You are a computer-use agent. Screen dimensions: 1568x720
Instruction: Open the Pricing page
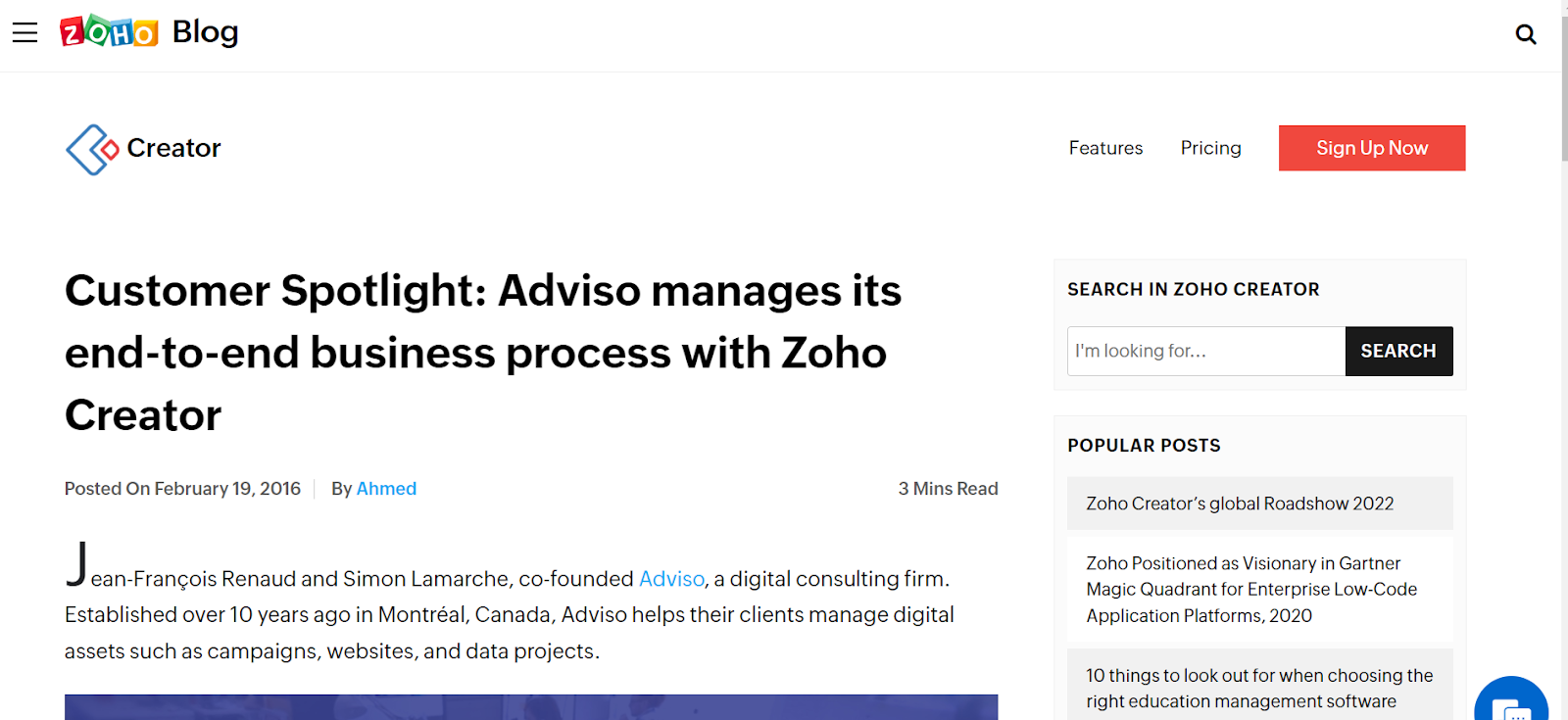coord(1210,148)
